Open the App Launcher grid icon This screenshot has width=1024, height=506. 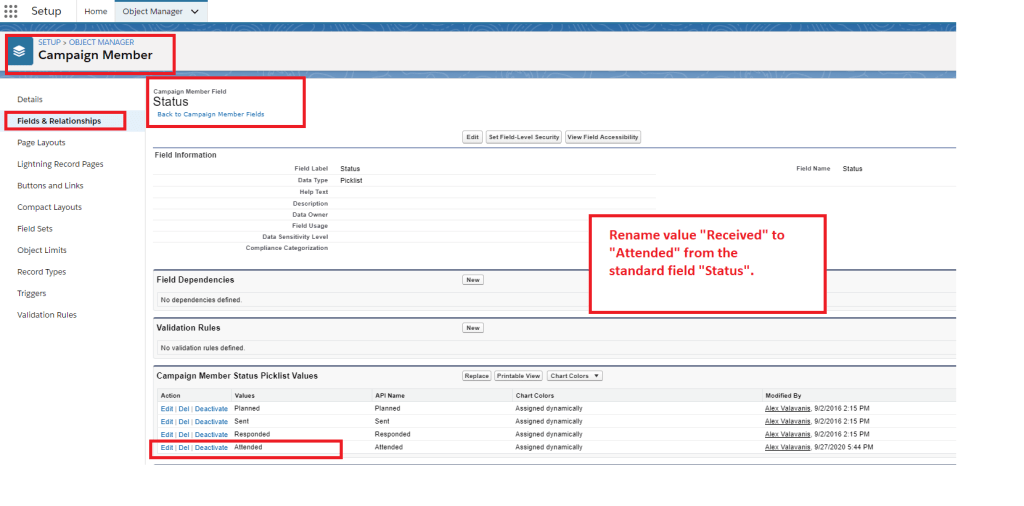[x=11, y=11]
